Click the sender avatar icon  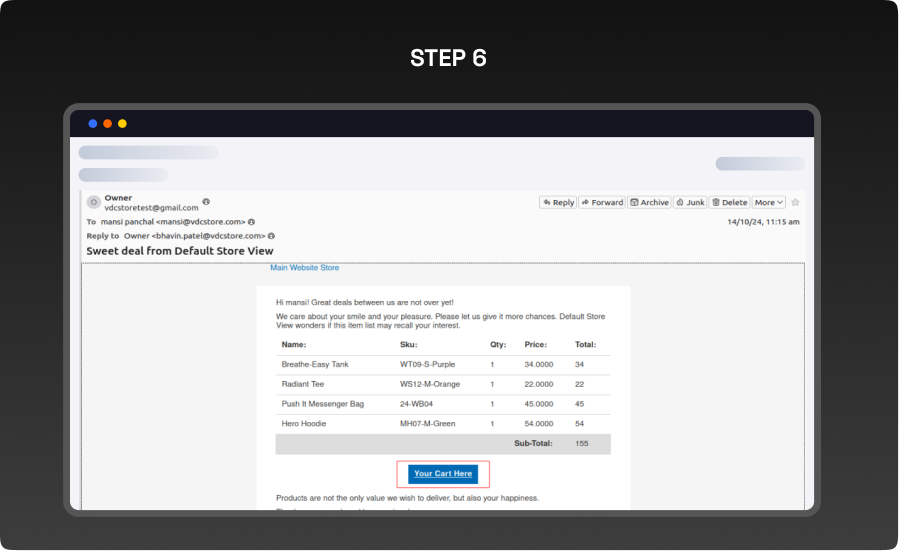[x=93, y=202]
